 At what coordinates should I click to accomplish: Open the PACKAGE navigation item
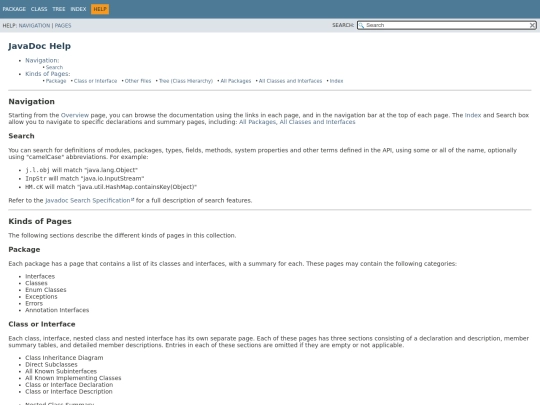[14, 9]
